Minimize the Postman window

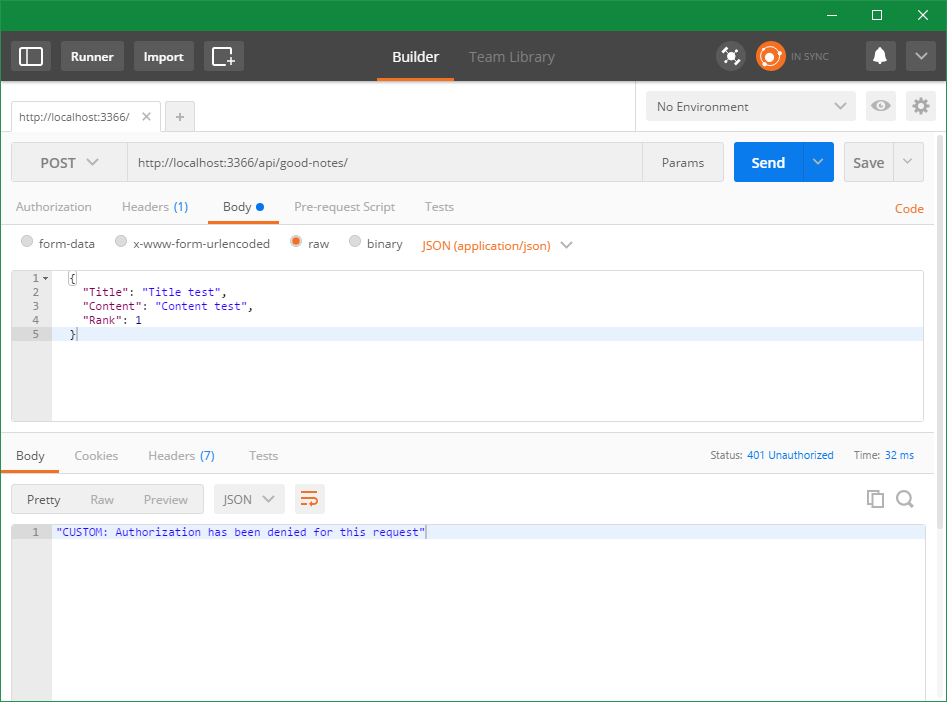point(832,15)
